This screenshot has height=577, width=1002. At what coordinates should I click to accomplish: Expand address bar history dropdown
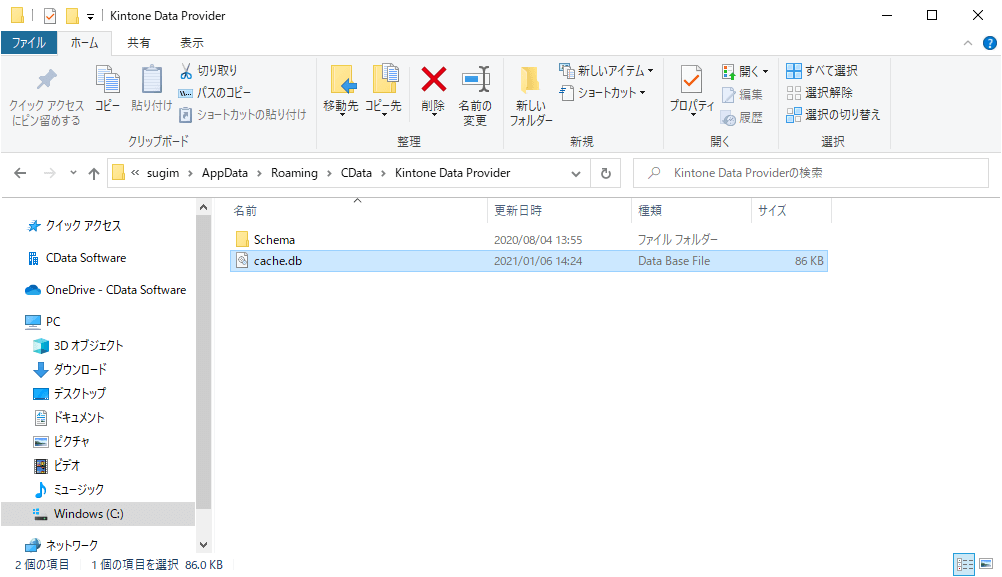576,173
